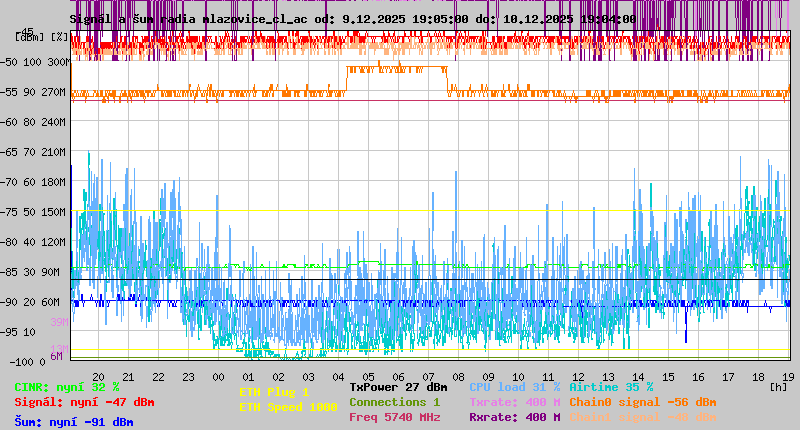This screenshot has width=800, height=430.
Task: Click the CINR legend entry
Action: [x=67, y=387]
